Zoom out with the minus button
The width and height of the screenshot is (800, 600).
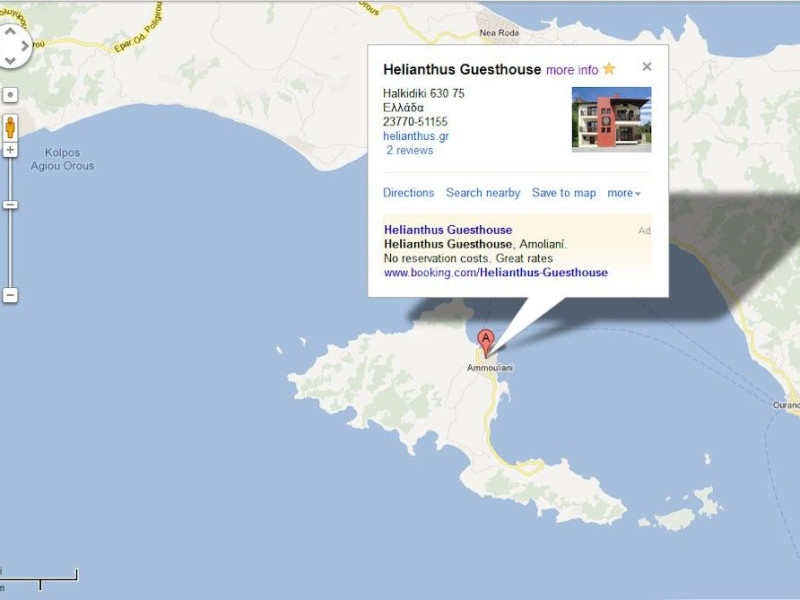coord(10,295)
